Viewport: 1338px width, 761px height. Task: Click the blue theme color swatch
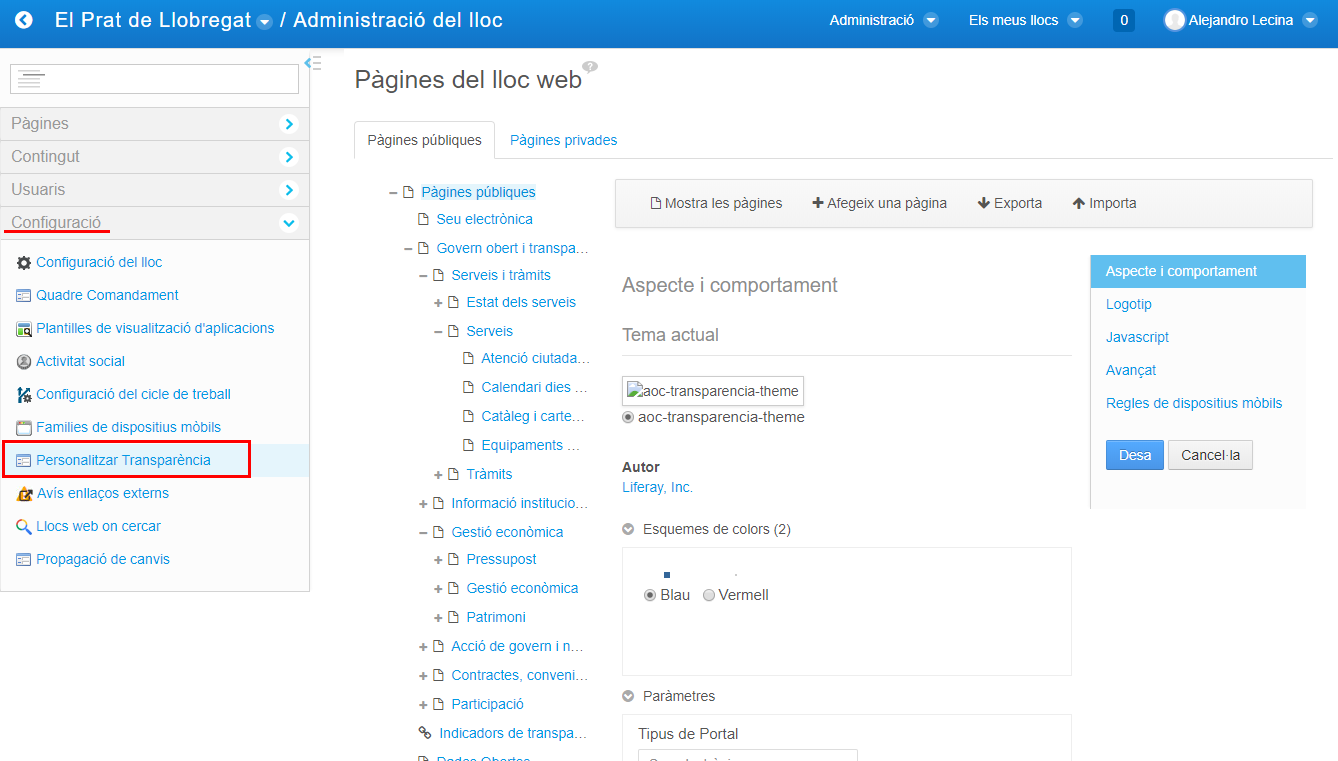(x=668, y=575)
